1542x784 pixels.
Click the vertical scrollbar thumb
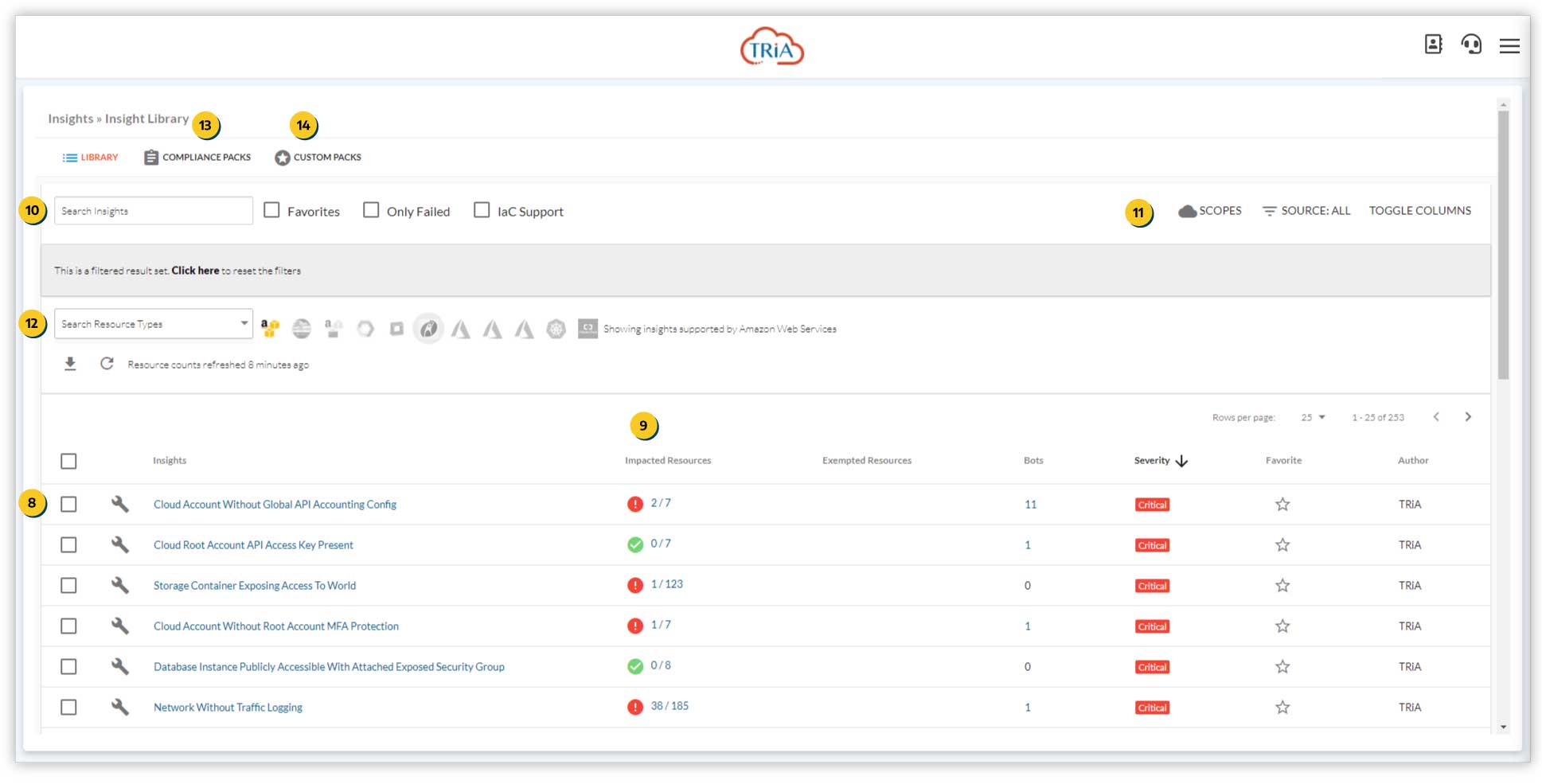(x=1503, y=245)
